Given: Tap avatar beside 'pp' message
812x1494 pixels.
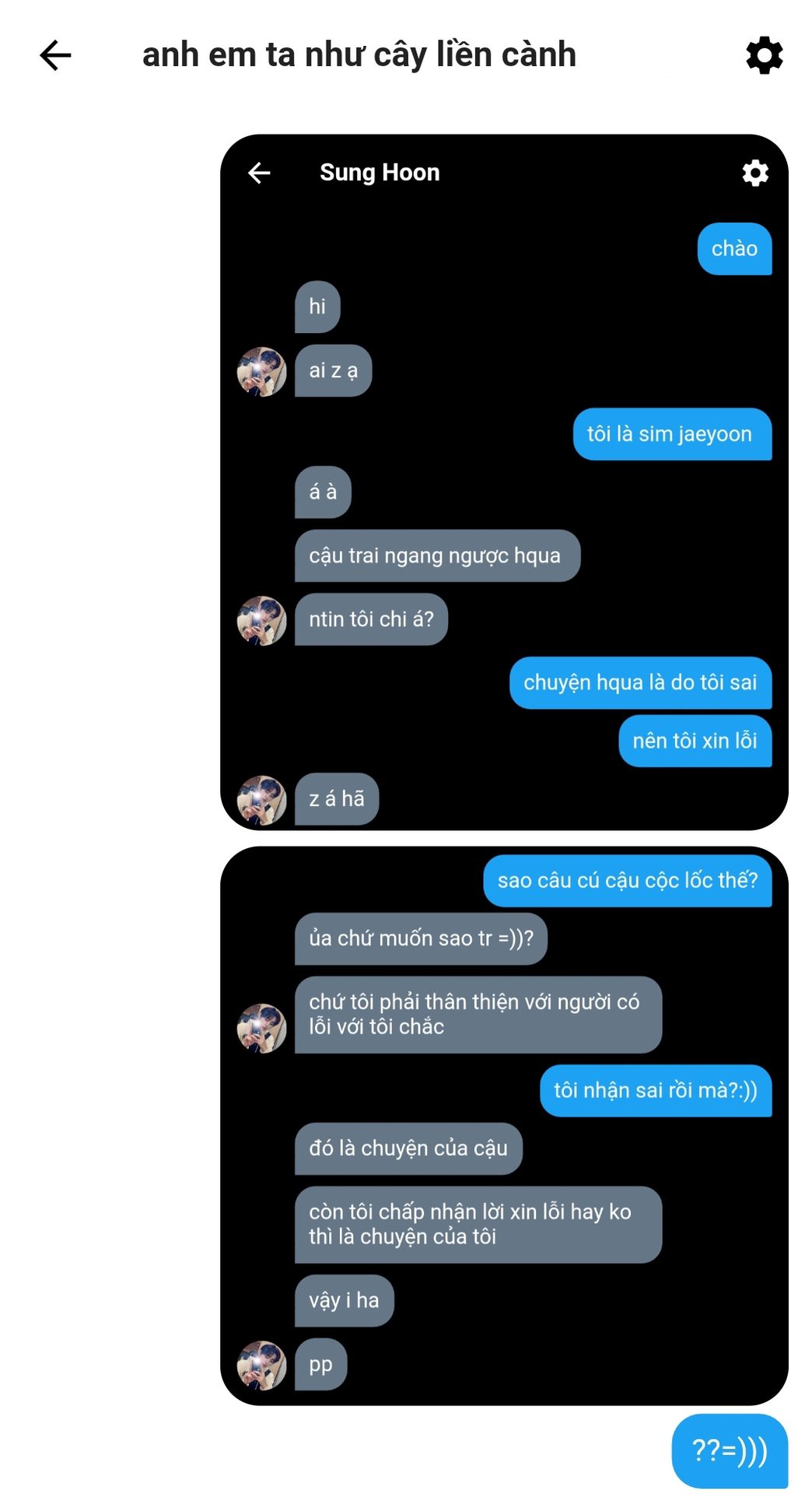Looking at the screenshot, I should pos(261,1365).
